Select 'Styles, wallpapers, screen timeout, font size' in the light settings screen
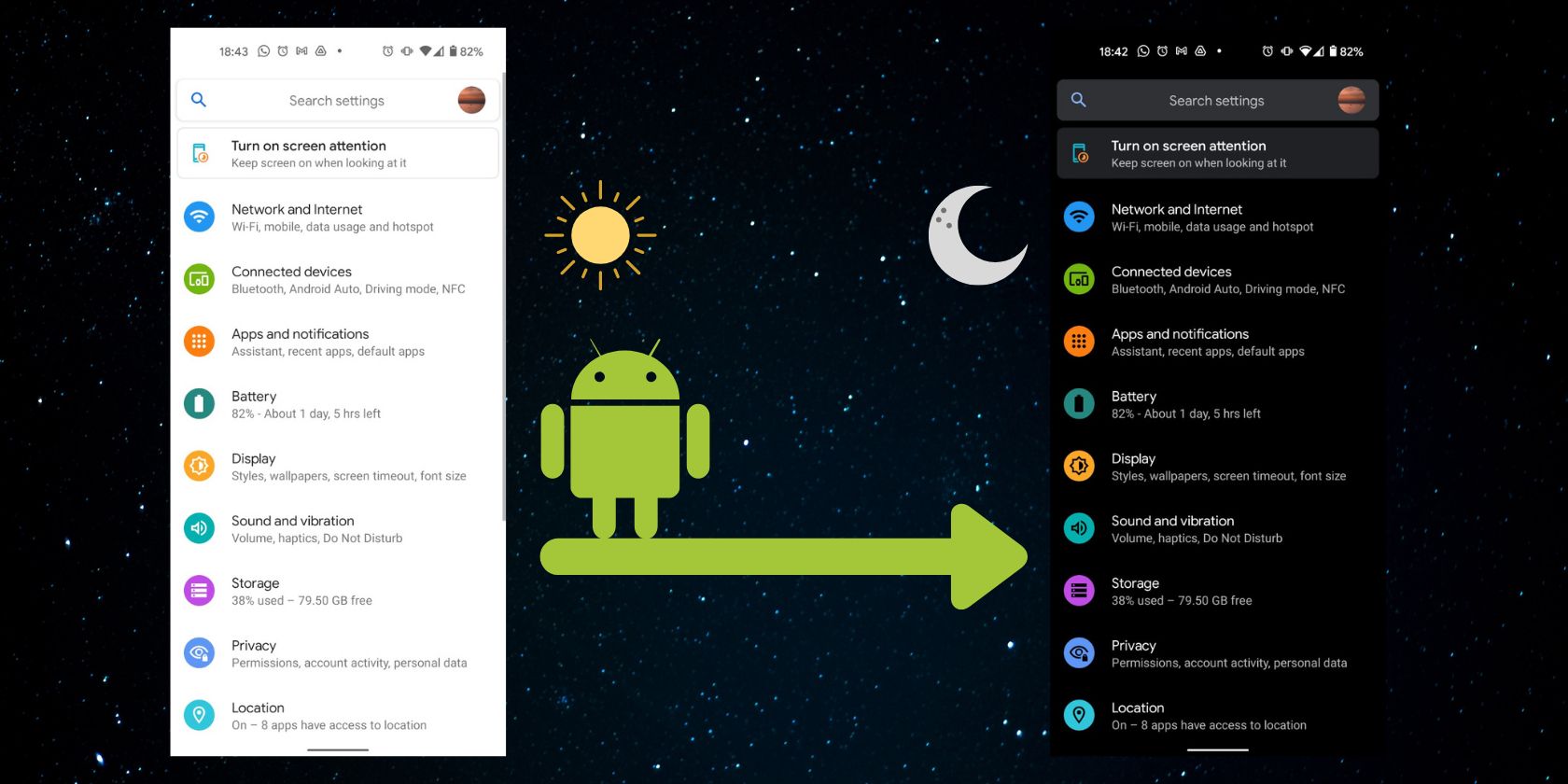 349,476
